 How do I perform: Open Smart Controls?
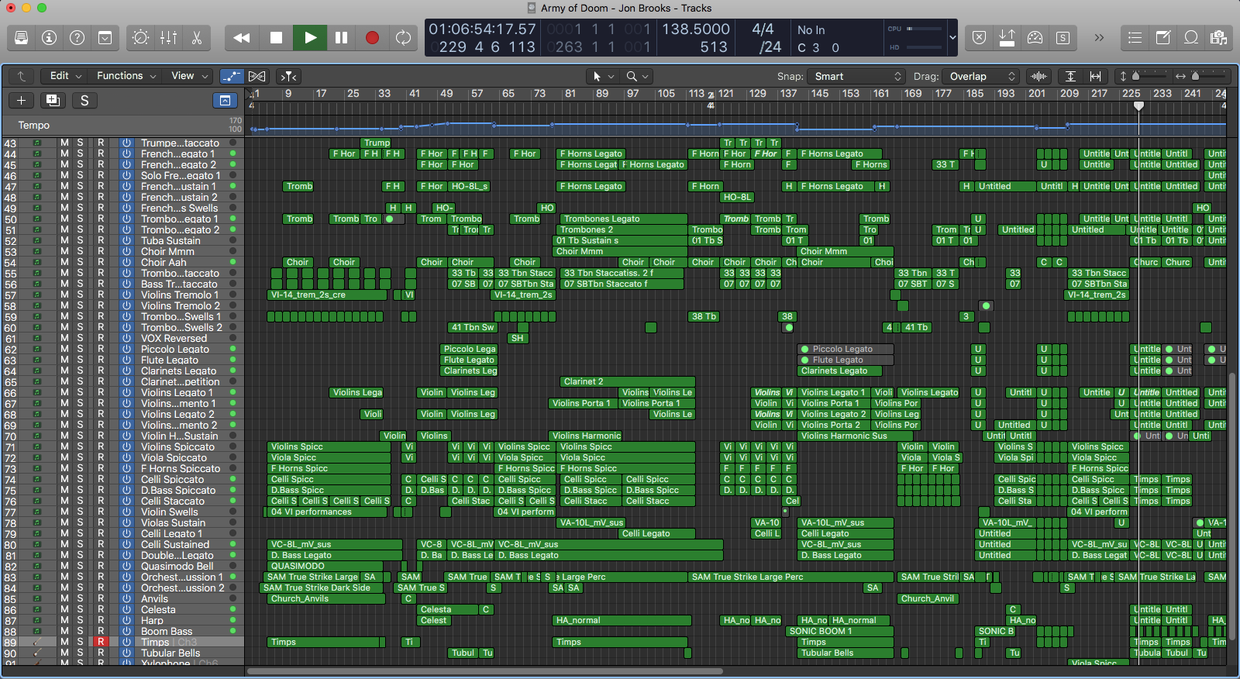(141, 37)
